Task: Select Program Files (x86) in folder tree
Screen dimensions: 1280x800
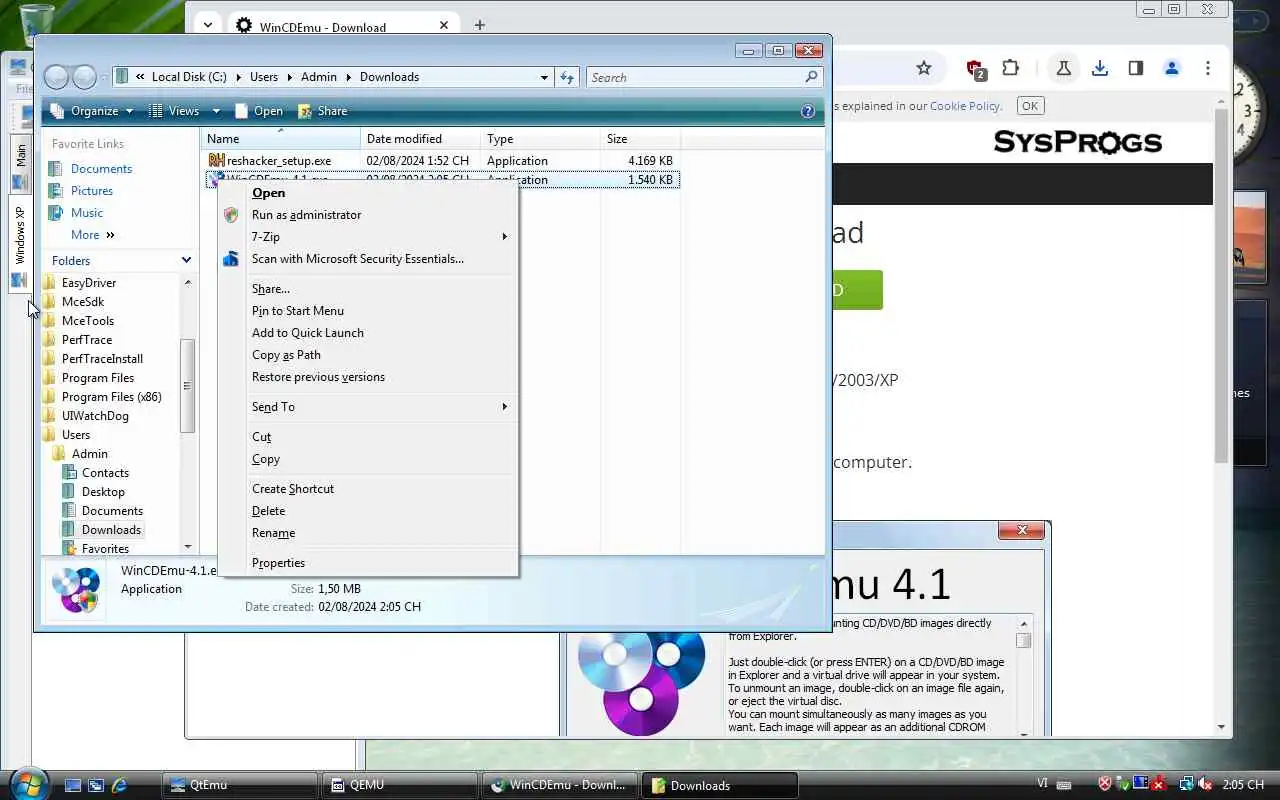Action: [x=111, y=397]
